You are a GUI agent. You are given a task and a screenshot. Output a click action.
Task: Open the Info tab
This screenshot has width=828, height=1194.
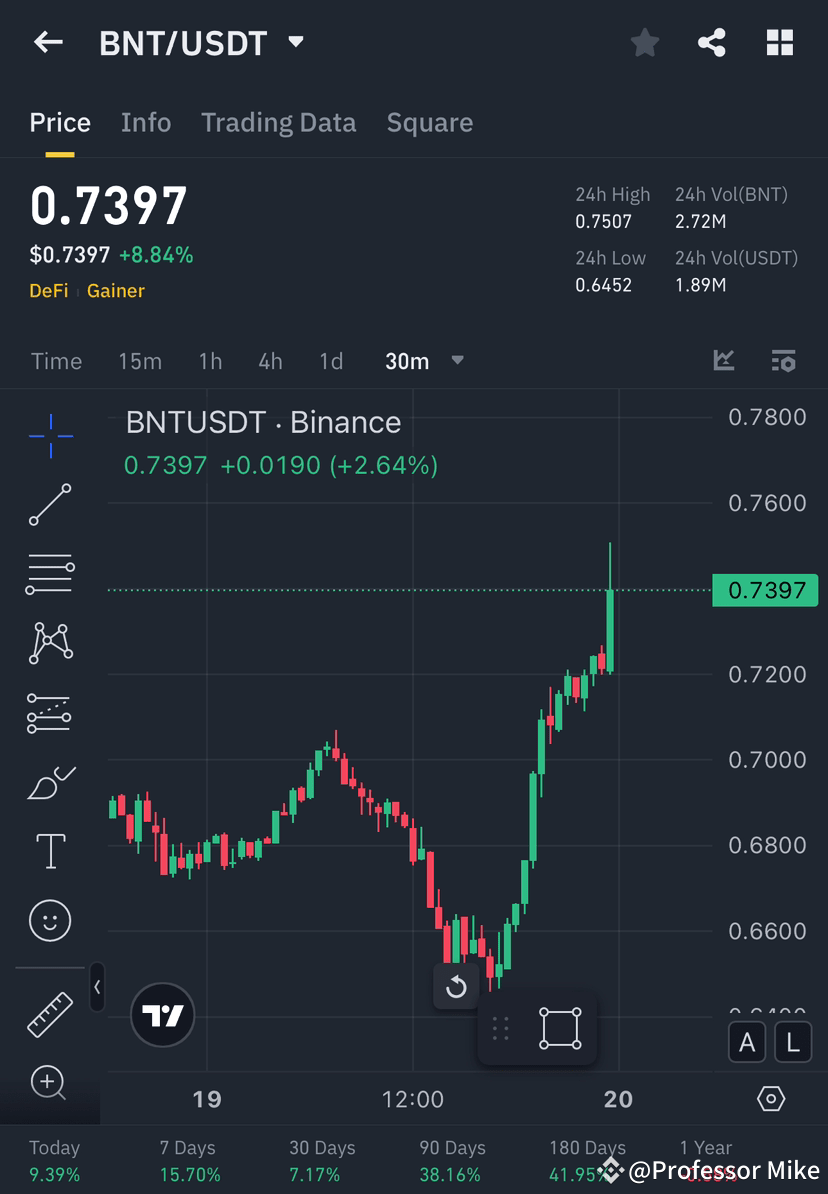coord(146,122)
